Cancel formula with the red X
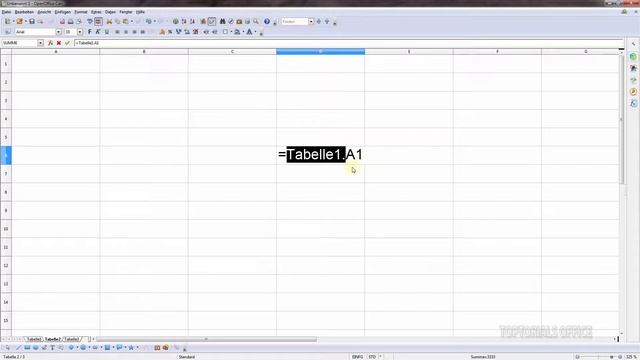 point(59,43)
